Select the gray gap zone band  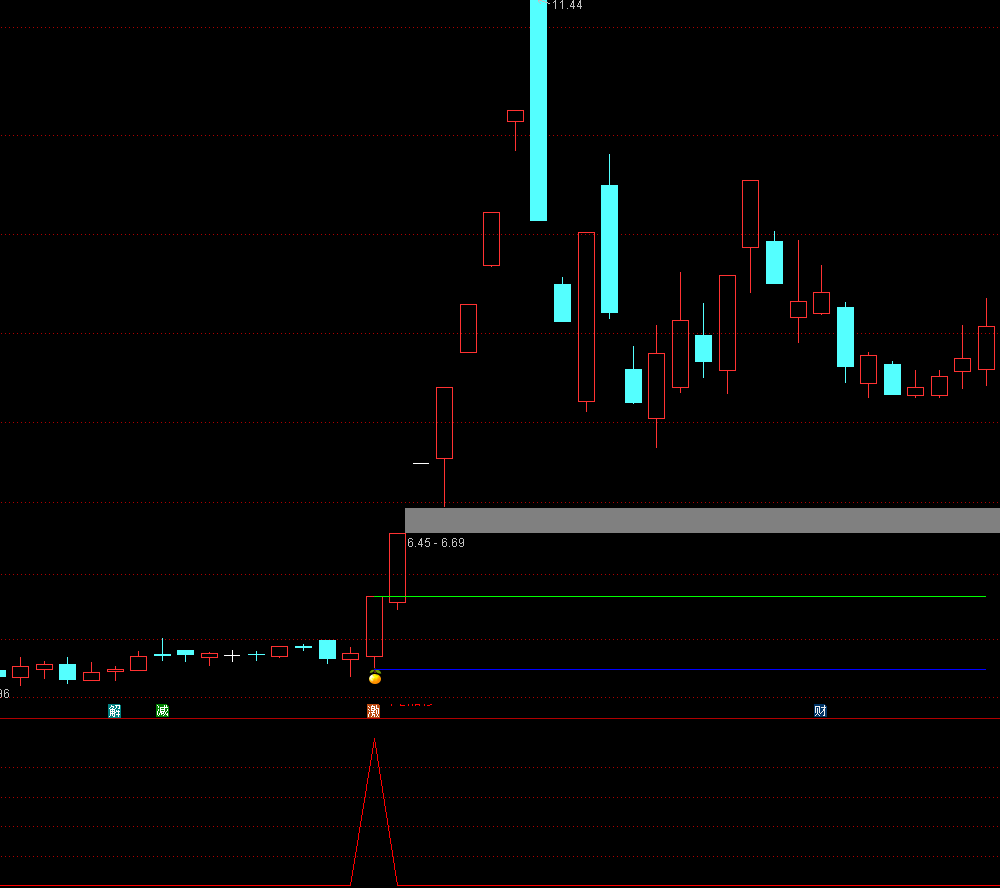[x=700, y=520]
